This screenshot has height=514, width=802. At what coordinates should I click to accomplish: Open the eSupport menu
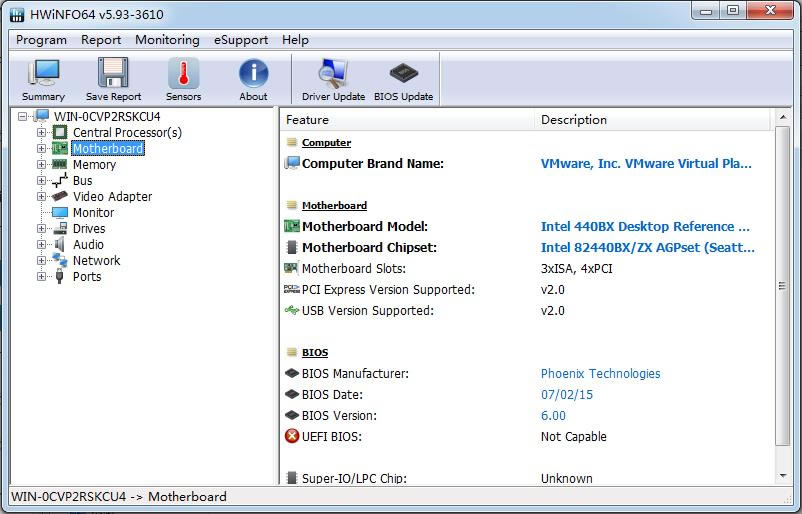pyautogui.click(x=241, y=40)
